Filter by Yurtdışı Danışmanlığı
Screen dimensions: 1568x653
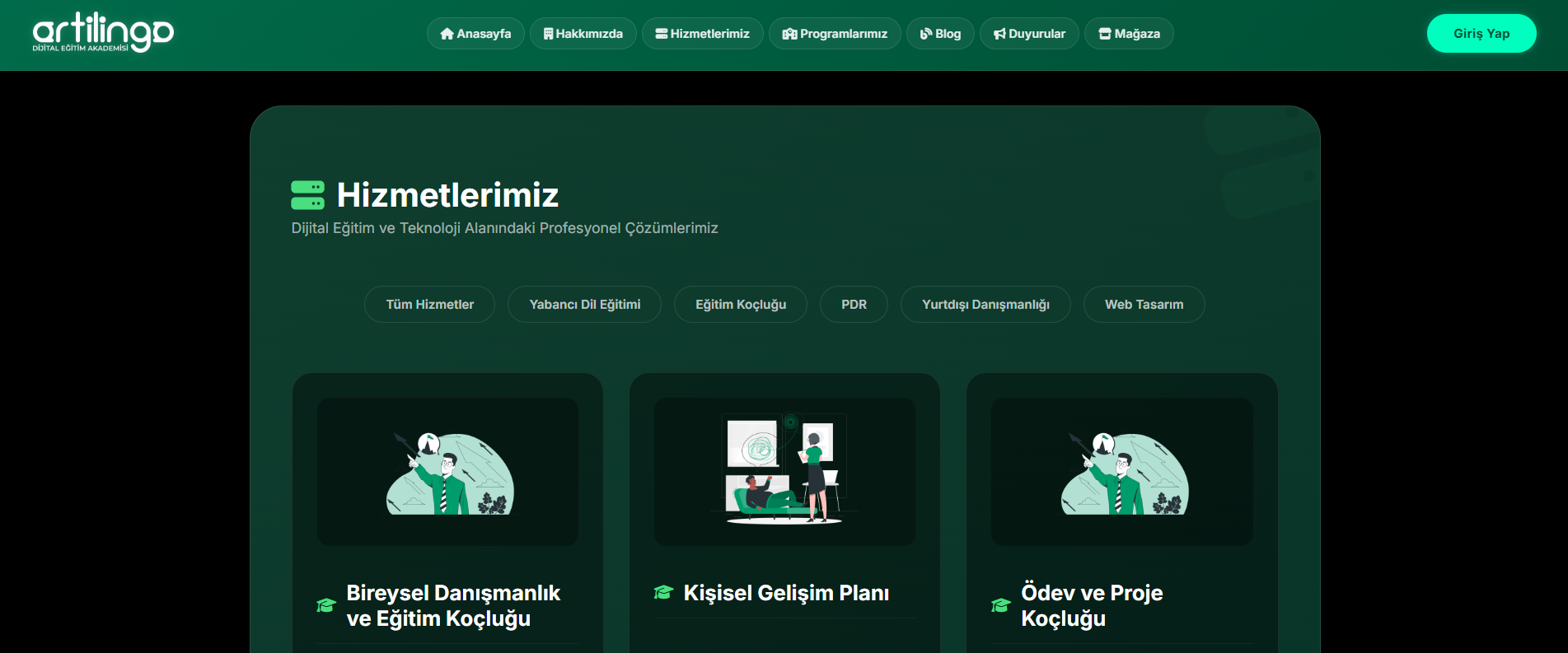click(x=985, y=305)
